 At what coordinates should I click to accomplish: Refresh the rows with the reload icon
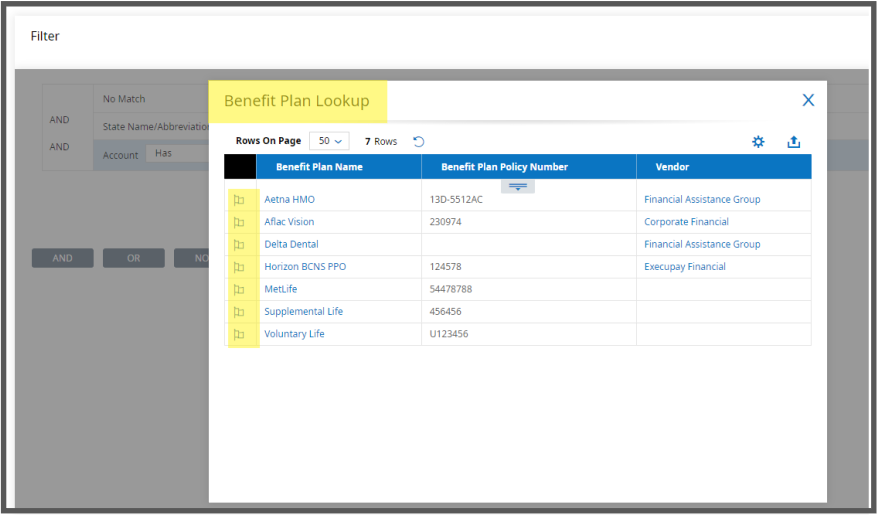(419, 142)
